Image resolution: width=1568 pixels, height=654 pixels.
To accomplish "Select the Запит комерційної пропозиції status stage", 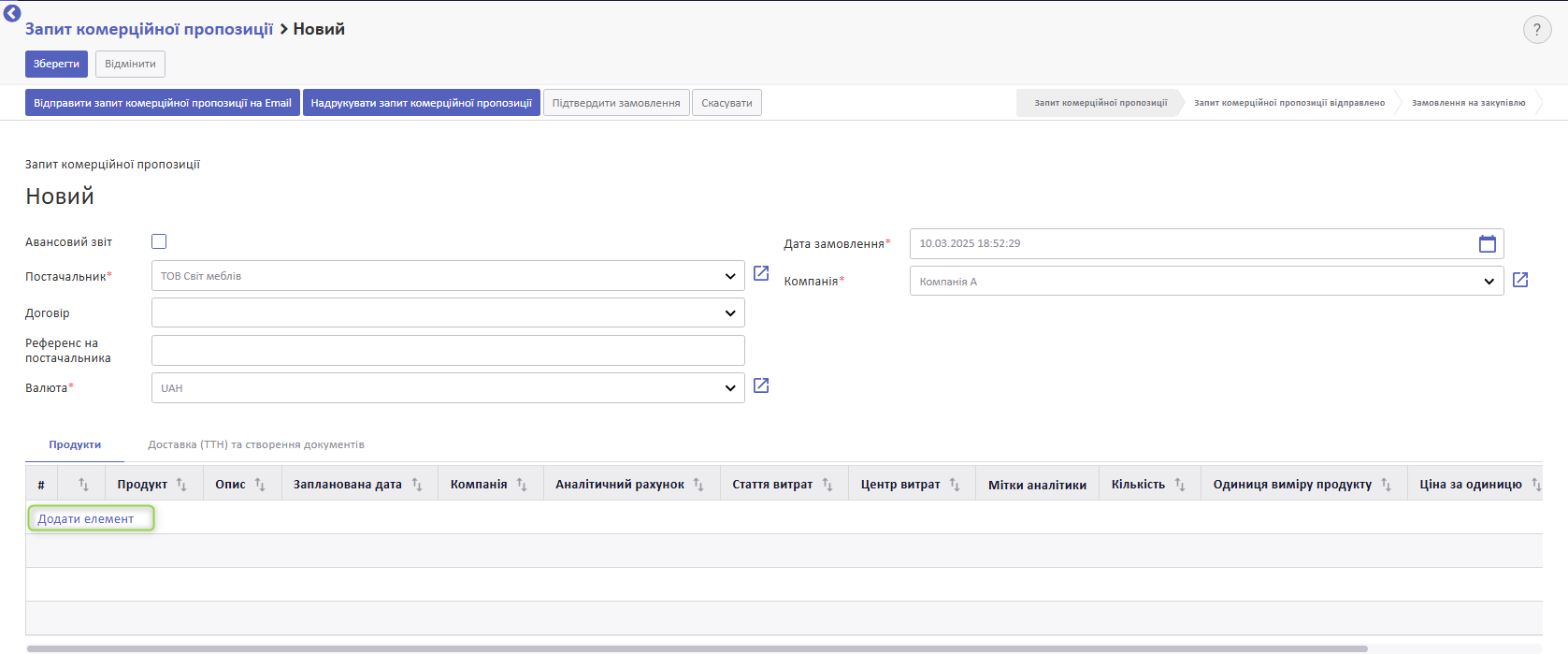I will click(x=1100, y=103).
